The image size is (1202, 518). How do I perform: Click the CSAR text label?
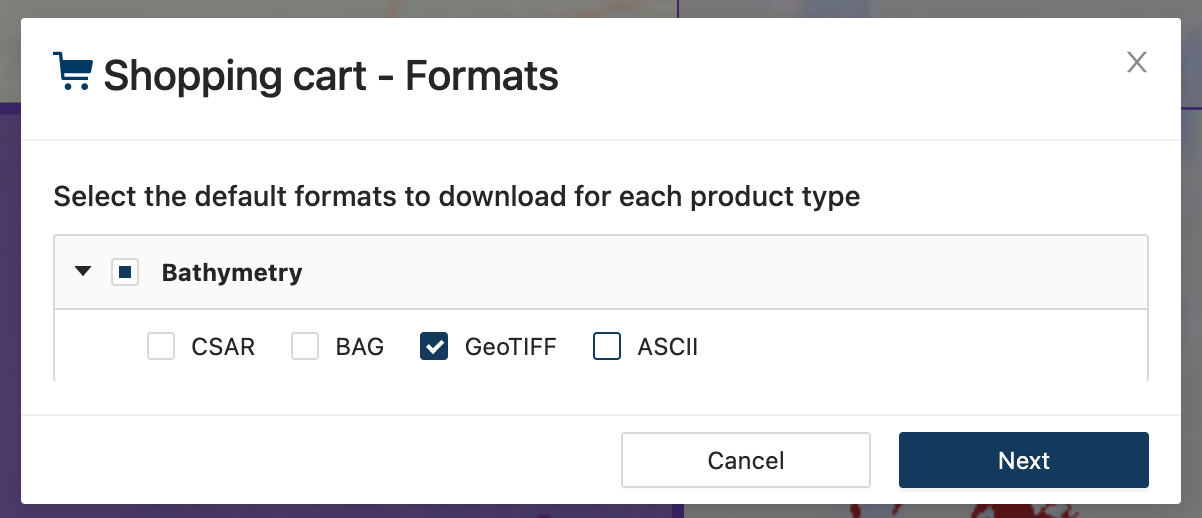tap(223, 347)
